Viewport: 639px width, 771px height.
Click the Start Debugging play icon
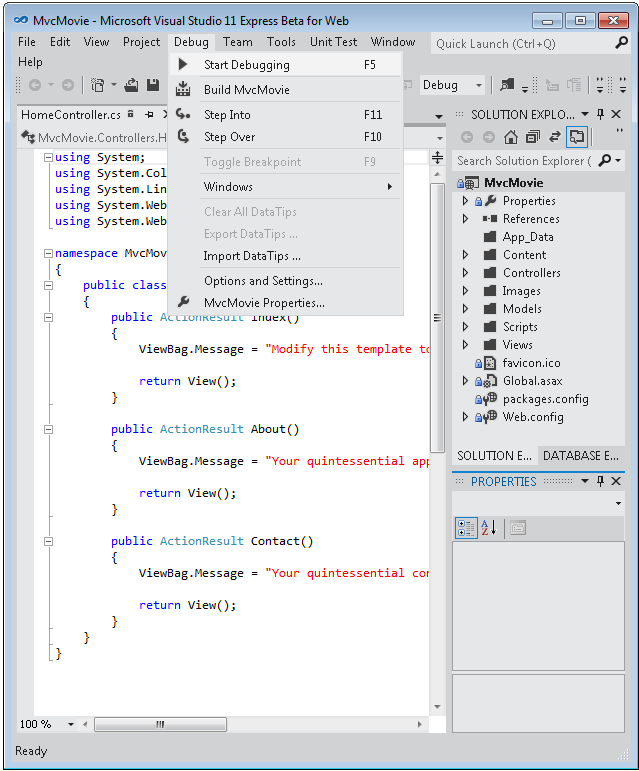[183, 64]
